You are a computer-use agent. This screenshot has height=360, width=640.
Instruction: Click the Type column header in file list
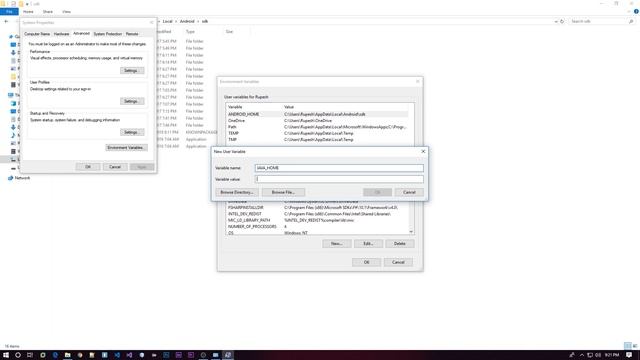pos(190,31)
